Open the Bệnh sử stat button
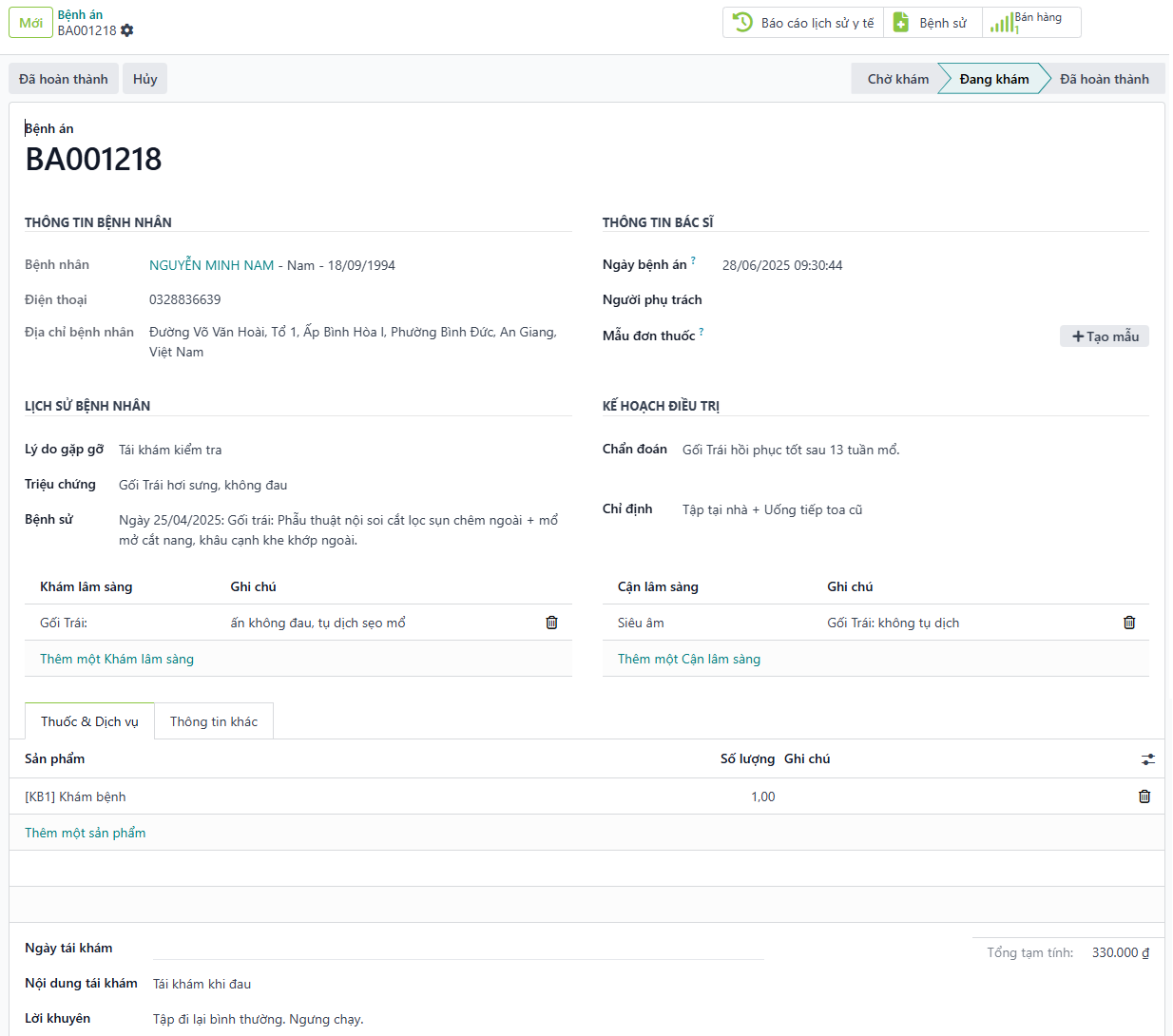Screen dimensions: 1173x1036 (x=933, y=23)
